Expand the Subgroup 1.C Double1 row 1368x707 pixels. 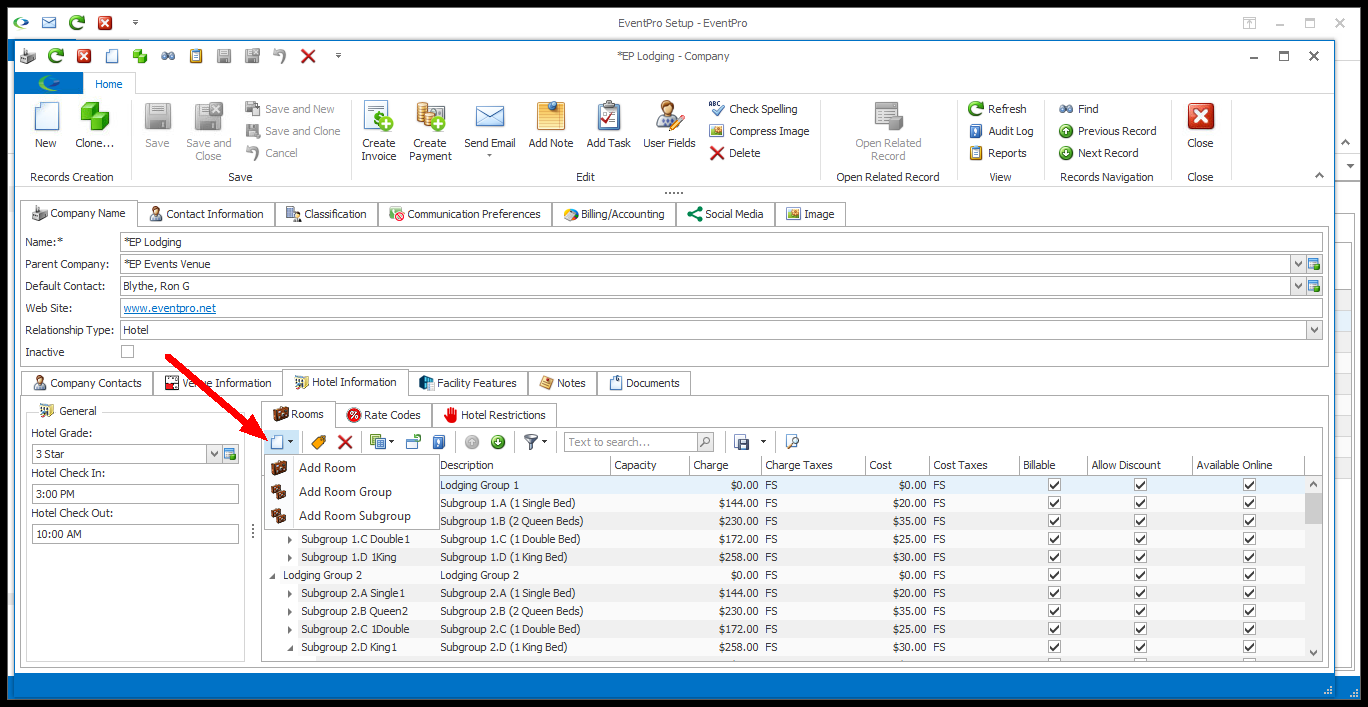[290, 539]
